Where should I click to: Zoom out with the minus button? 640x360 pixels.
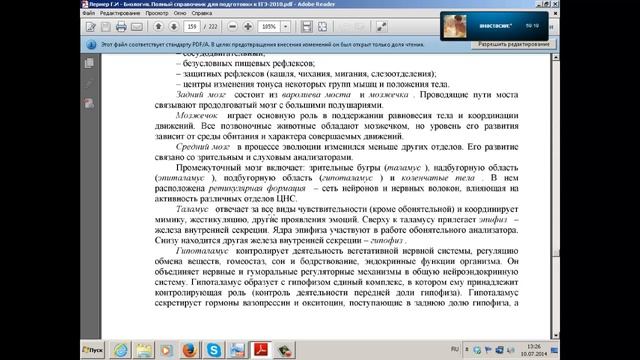(232, 27)
